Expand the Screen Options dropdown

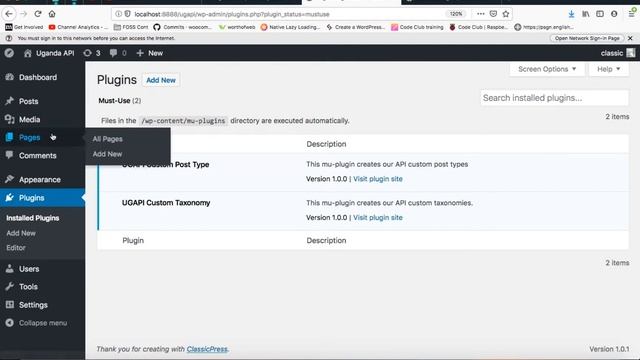pyautogui.click(x=547, y=69)
